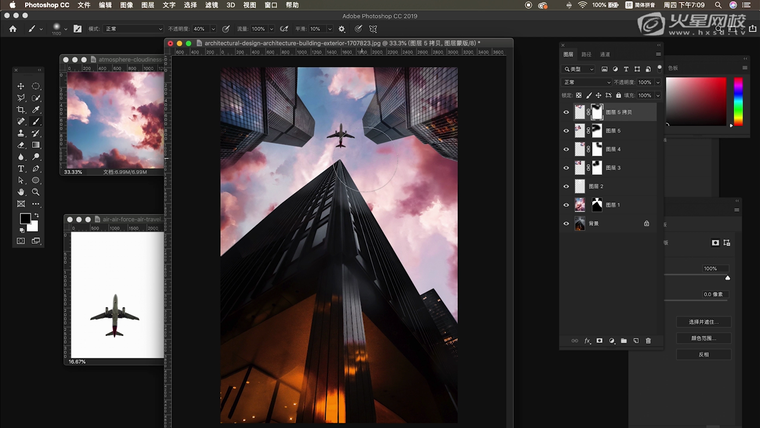Hide the 图层 5 拷贝 layer

click(x=566, y=113)
